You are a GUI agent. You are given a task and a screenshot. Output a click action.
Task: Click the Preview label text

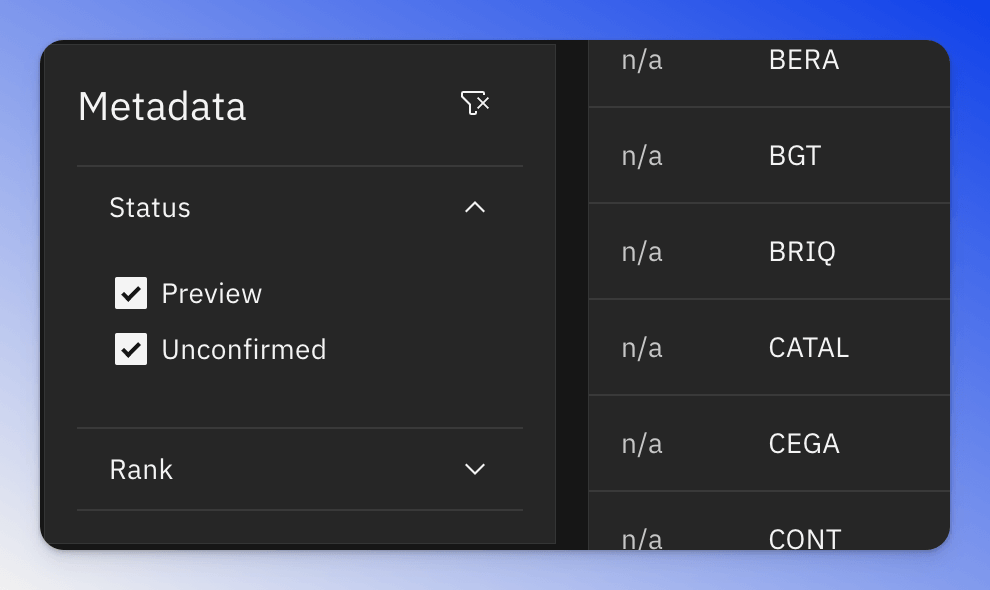(212, 294)
